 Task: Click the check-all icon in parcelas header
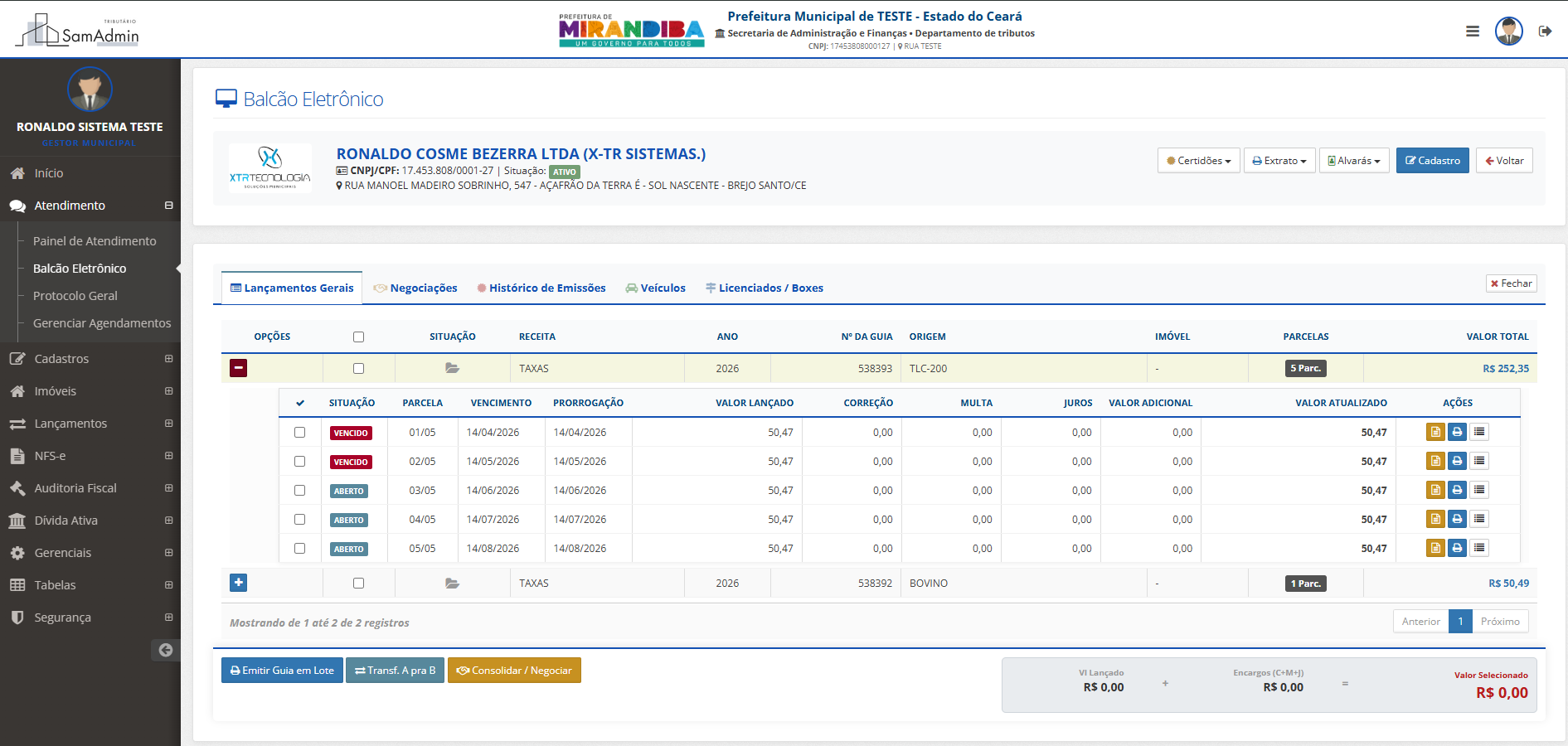click(300, 403)
